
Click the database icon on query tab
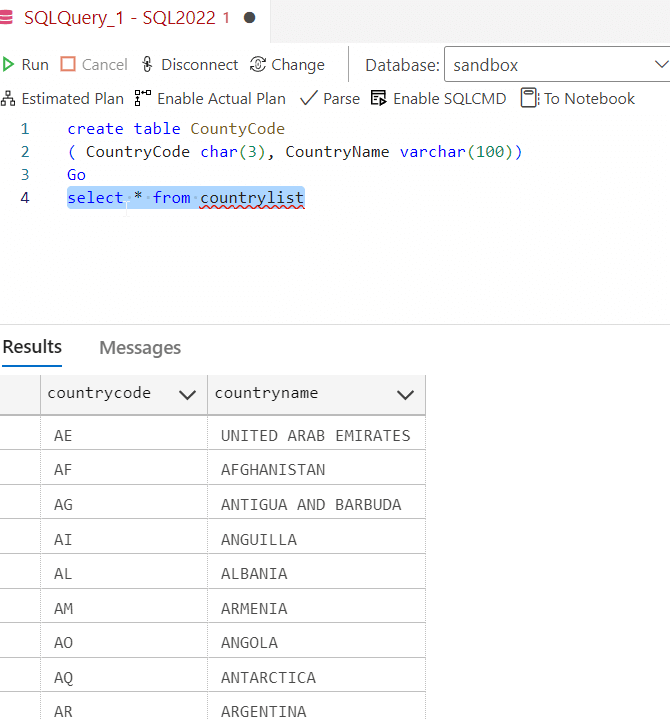point(6,18)
